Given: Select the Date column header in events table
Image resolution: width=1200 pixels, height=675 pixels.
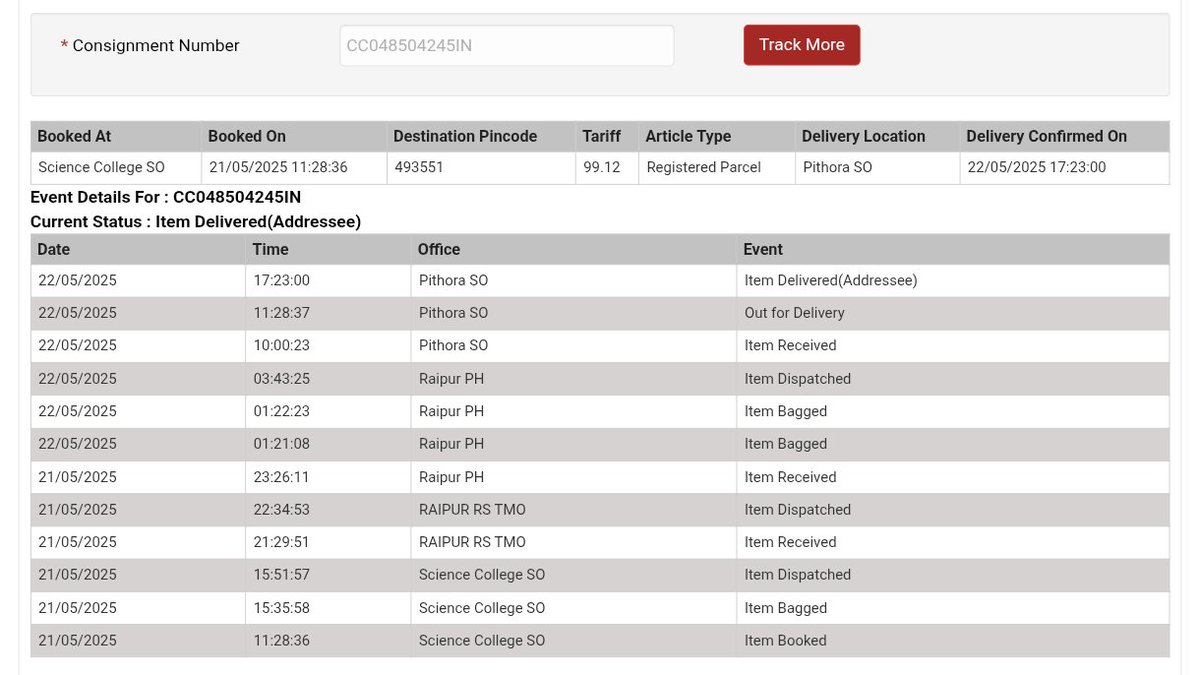Looking at the screenshot, I should [x=138, y=249].
